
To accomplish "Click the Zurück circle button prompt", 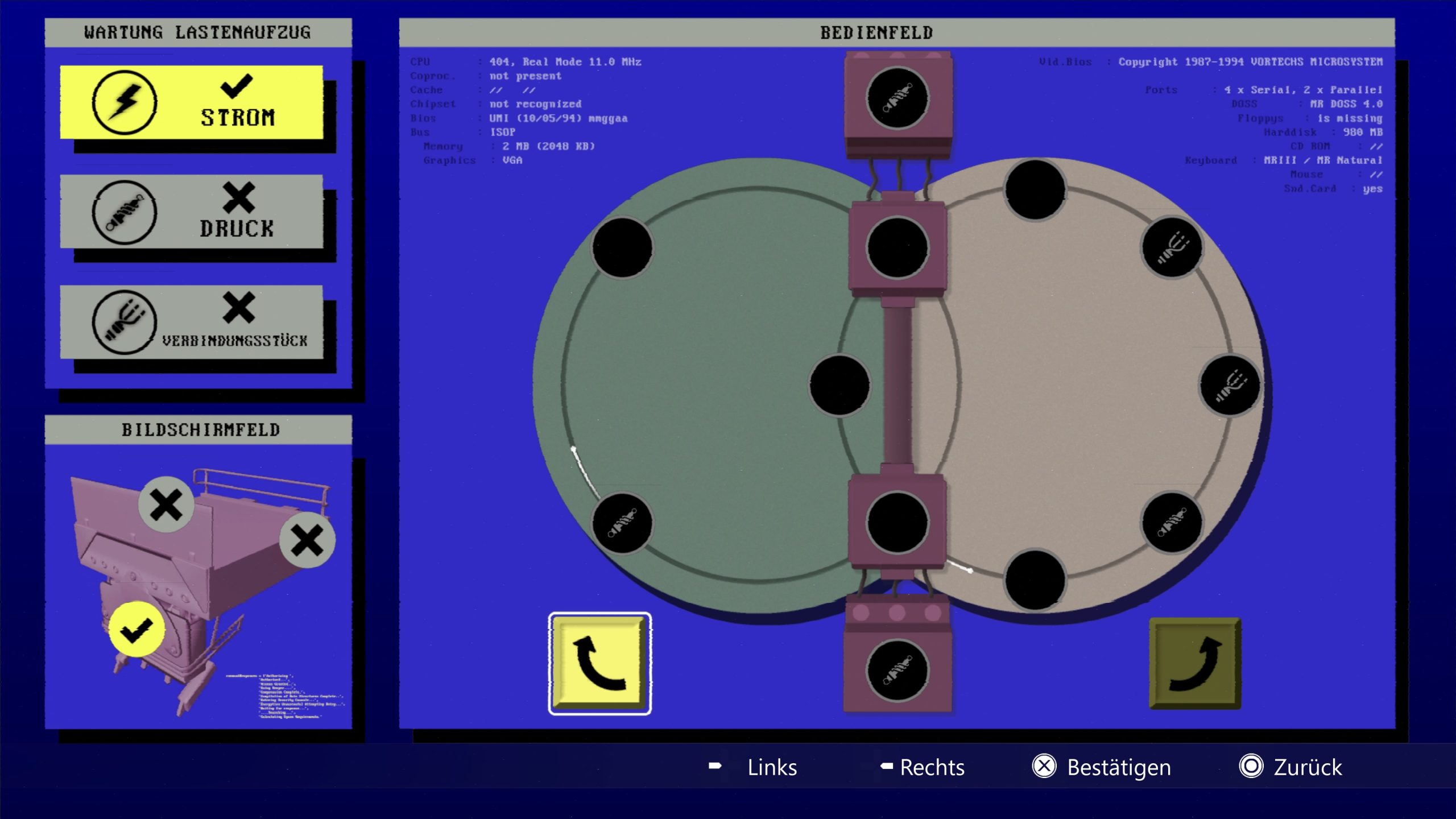I will coord(1290,767).
